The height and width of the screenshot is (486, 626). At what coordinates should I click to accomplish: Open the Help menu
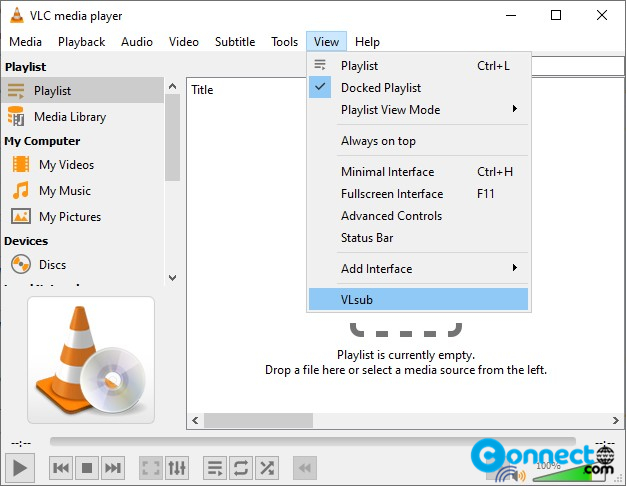[x=367, y=42]
